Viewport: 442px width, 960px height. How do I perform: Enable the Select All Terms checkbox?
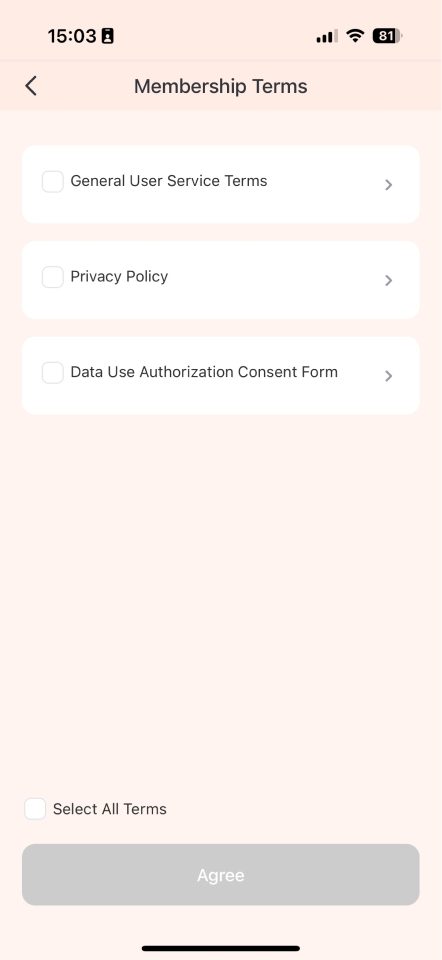35,809
